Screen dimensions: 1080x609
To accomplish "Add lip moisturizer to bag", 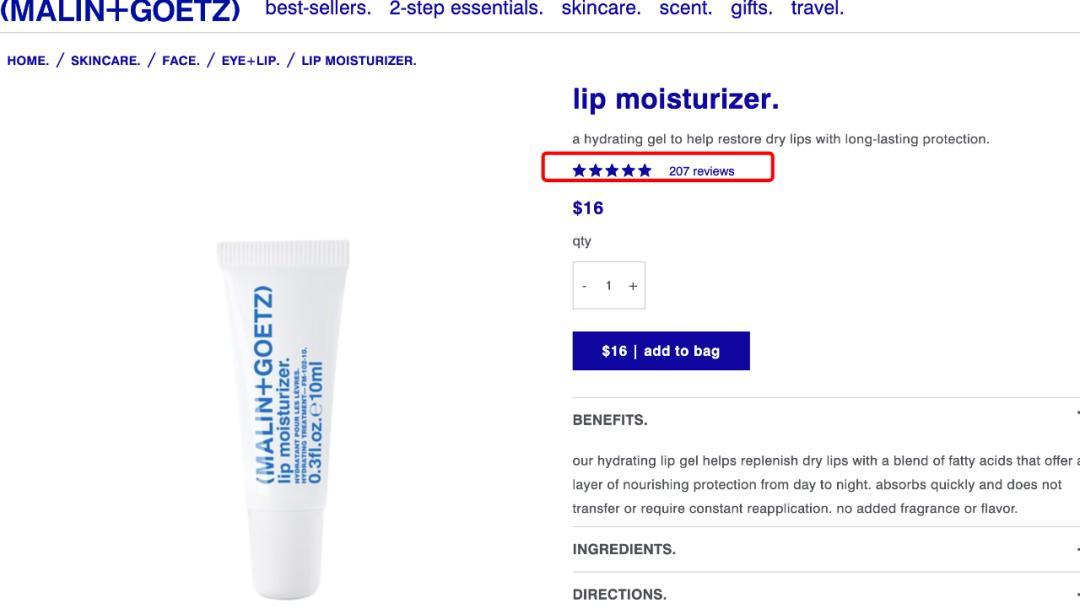I will (661, 351).
